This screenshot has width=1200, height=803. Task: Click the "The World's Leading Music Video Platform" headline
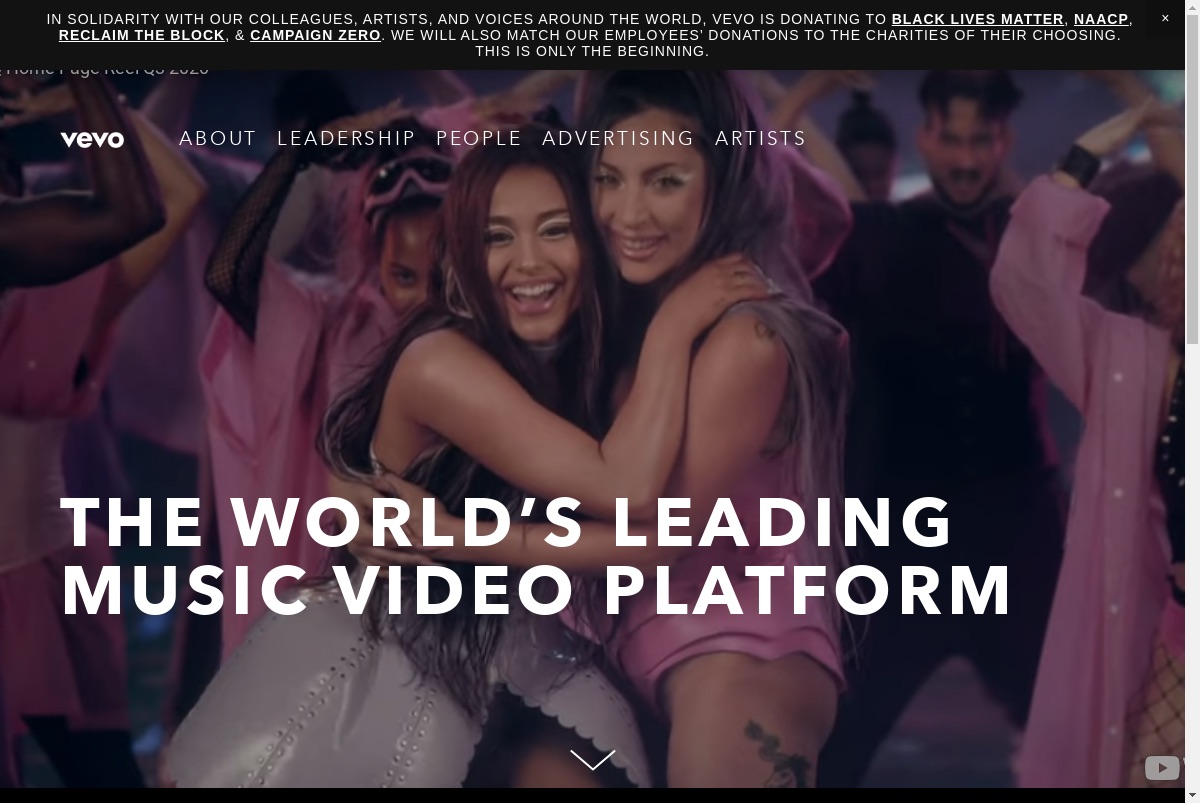point(537,556)
